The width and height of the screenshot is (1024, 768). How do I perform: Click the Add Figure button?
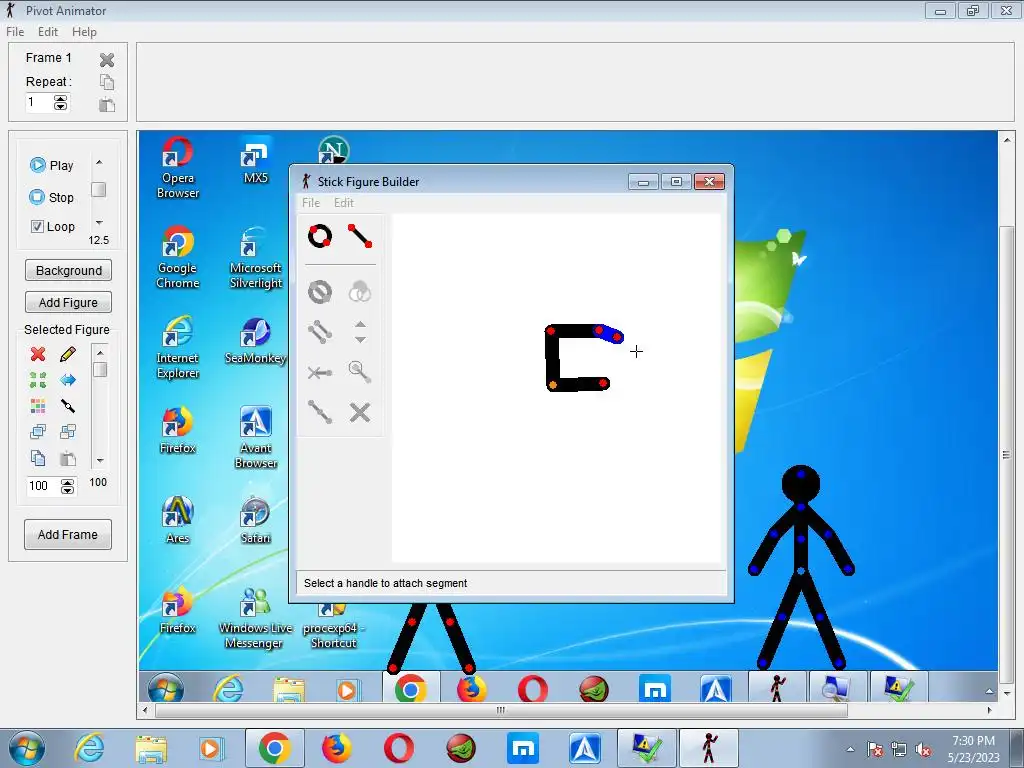[x=69, y=302]
